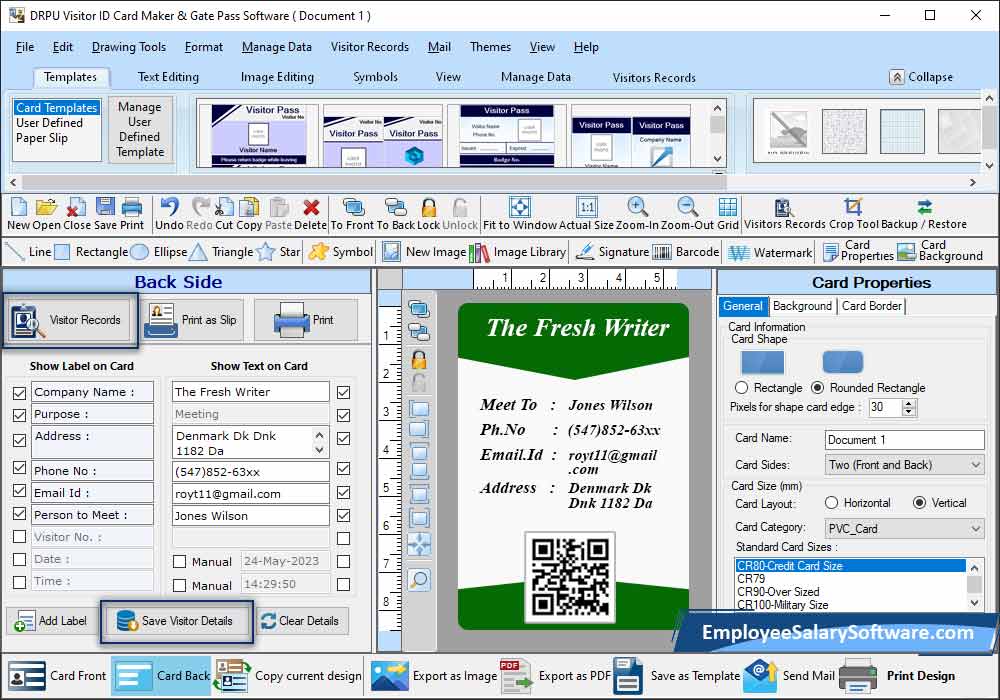The image size is (1000, 700).
Task: Click Export as PDF
Action: 555,676
